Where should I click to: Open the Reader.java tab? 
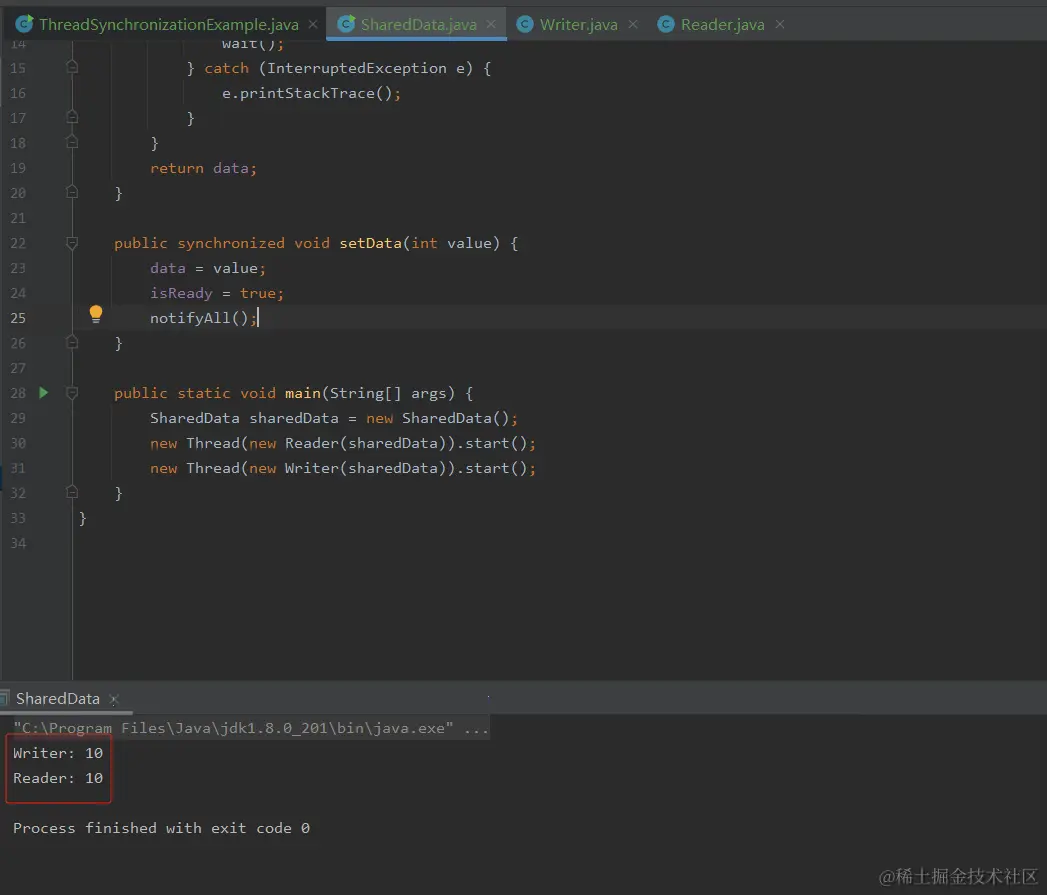(x=722, y=25)
